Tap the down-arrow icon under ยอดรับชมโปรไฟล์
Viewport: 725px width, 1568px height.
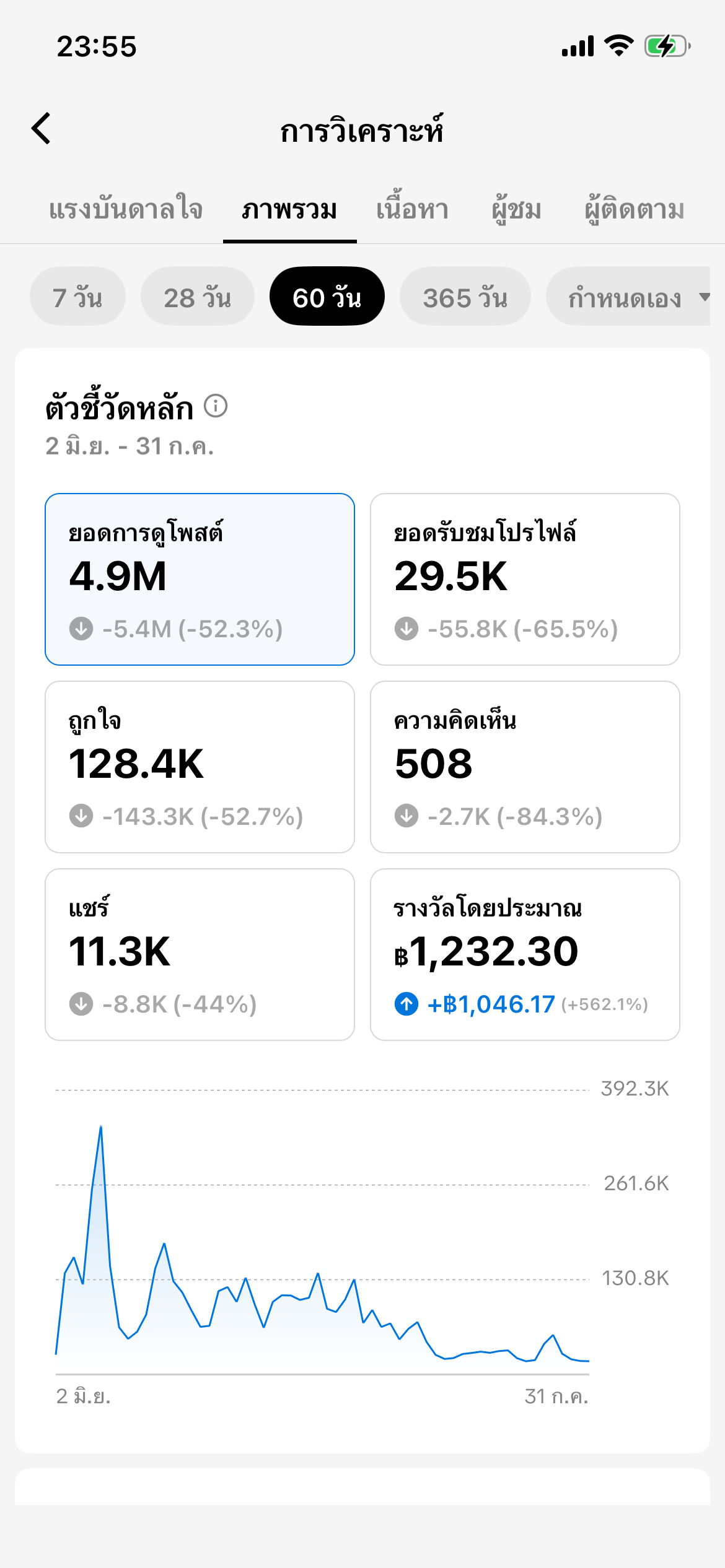[406, 629]
